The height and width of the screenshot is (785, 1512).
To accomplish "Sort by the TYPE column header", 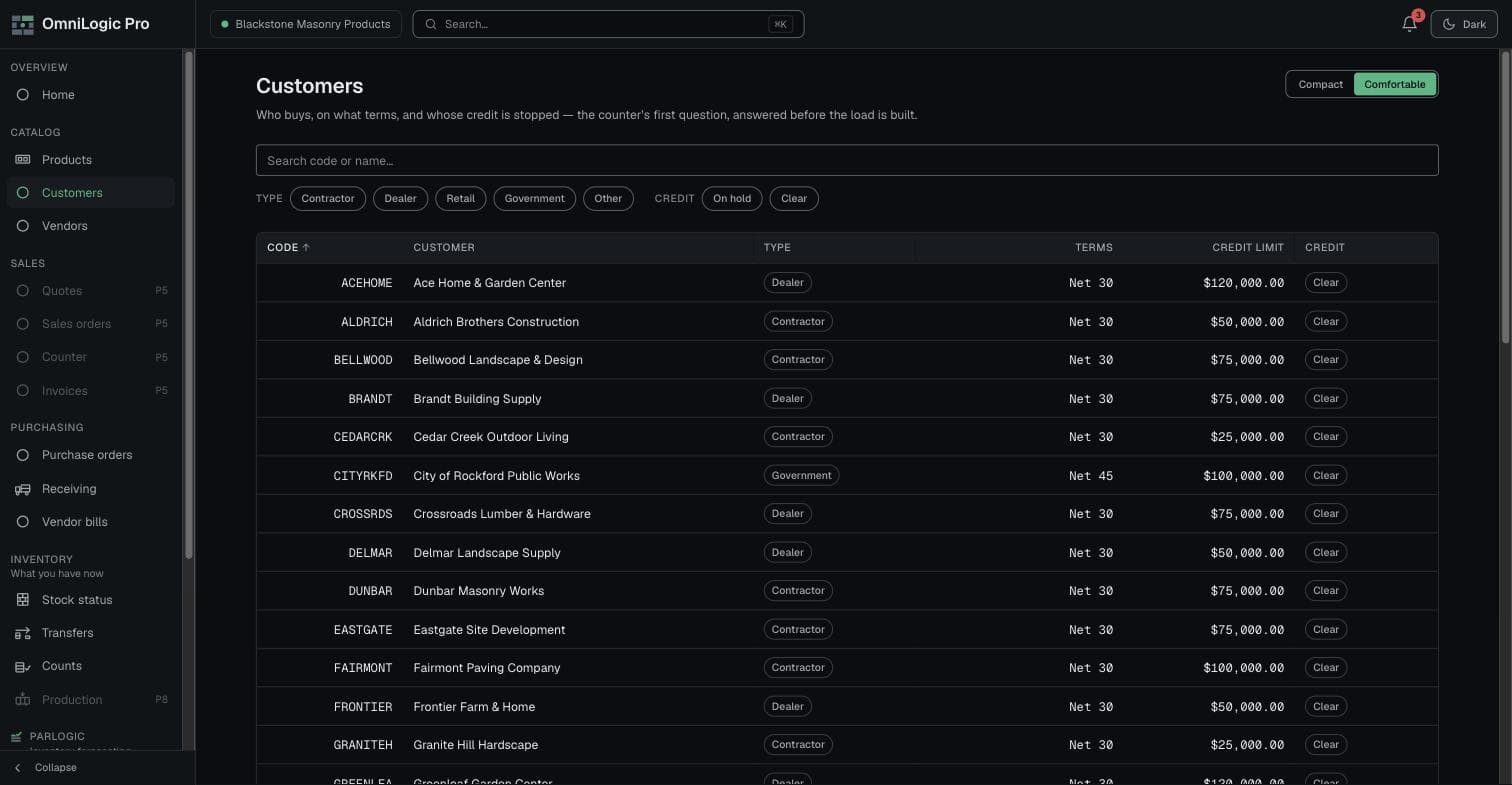I will pyautogui.click(x=777, y=247).
